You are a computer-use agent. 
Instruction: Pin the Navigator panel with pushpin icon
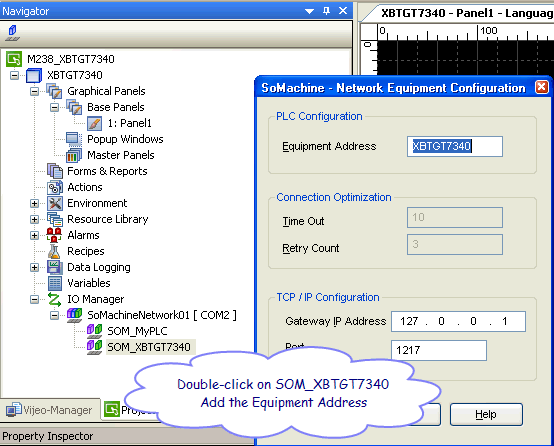point(326,11)
